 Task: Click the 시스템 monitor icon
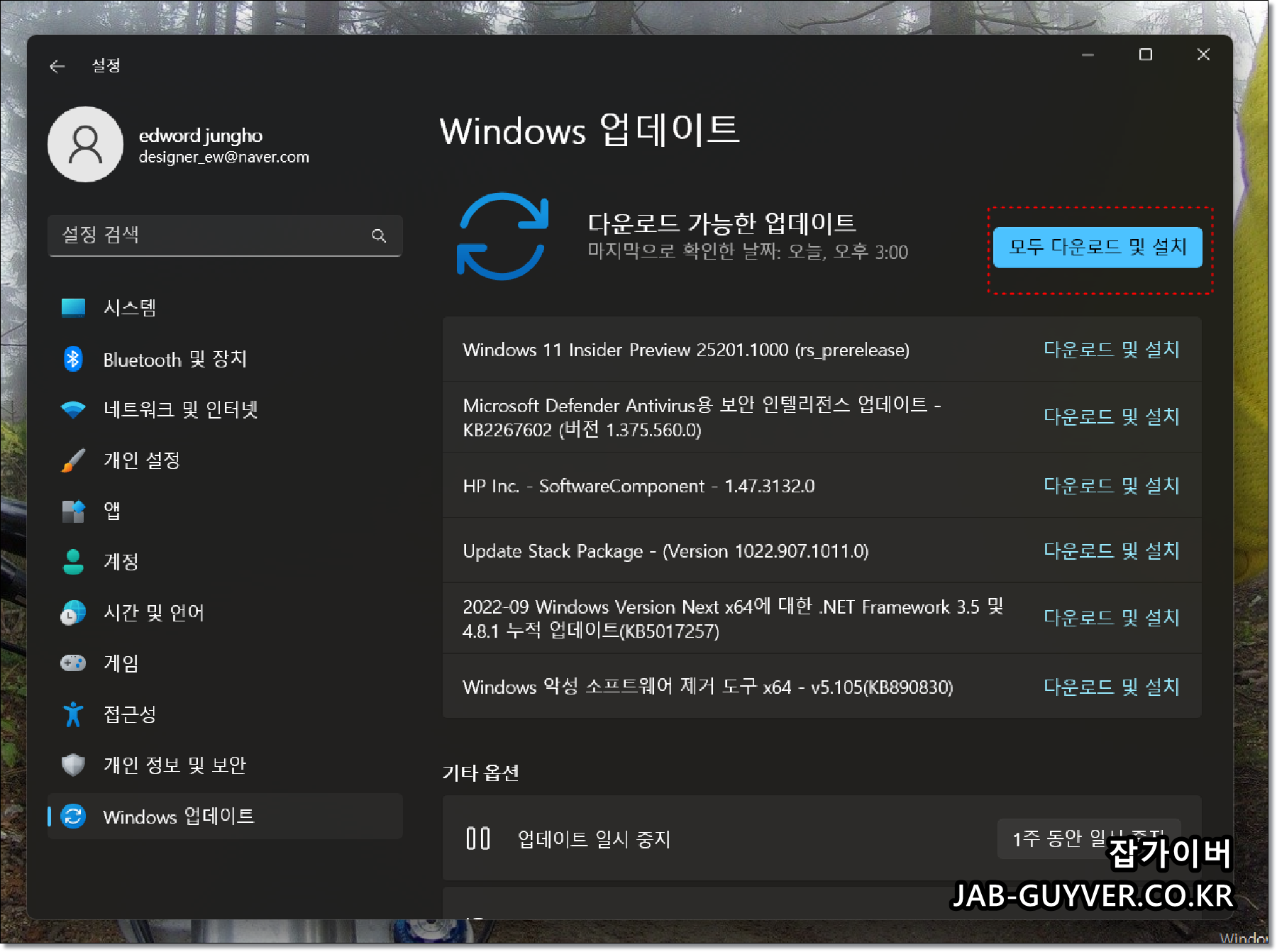(x=73, y=308)
